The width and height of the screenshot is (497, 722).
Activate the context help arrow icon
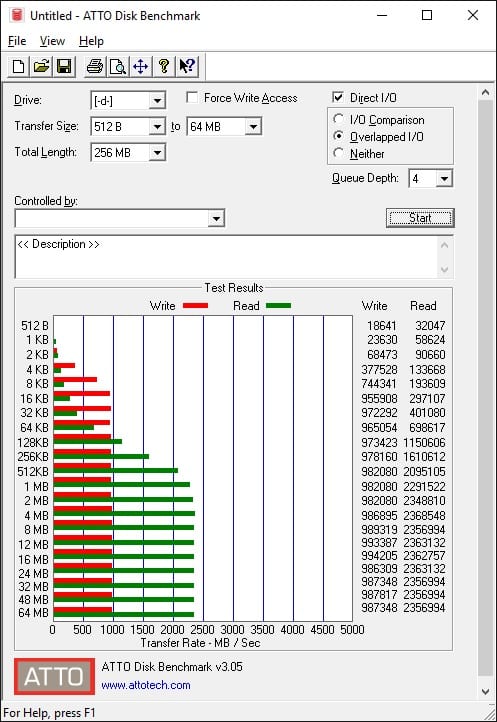coord(187,67)
